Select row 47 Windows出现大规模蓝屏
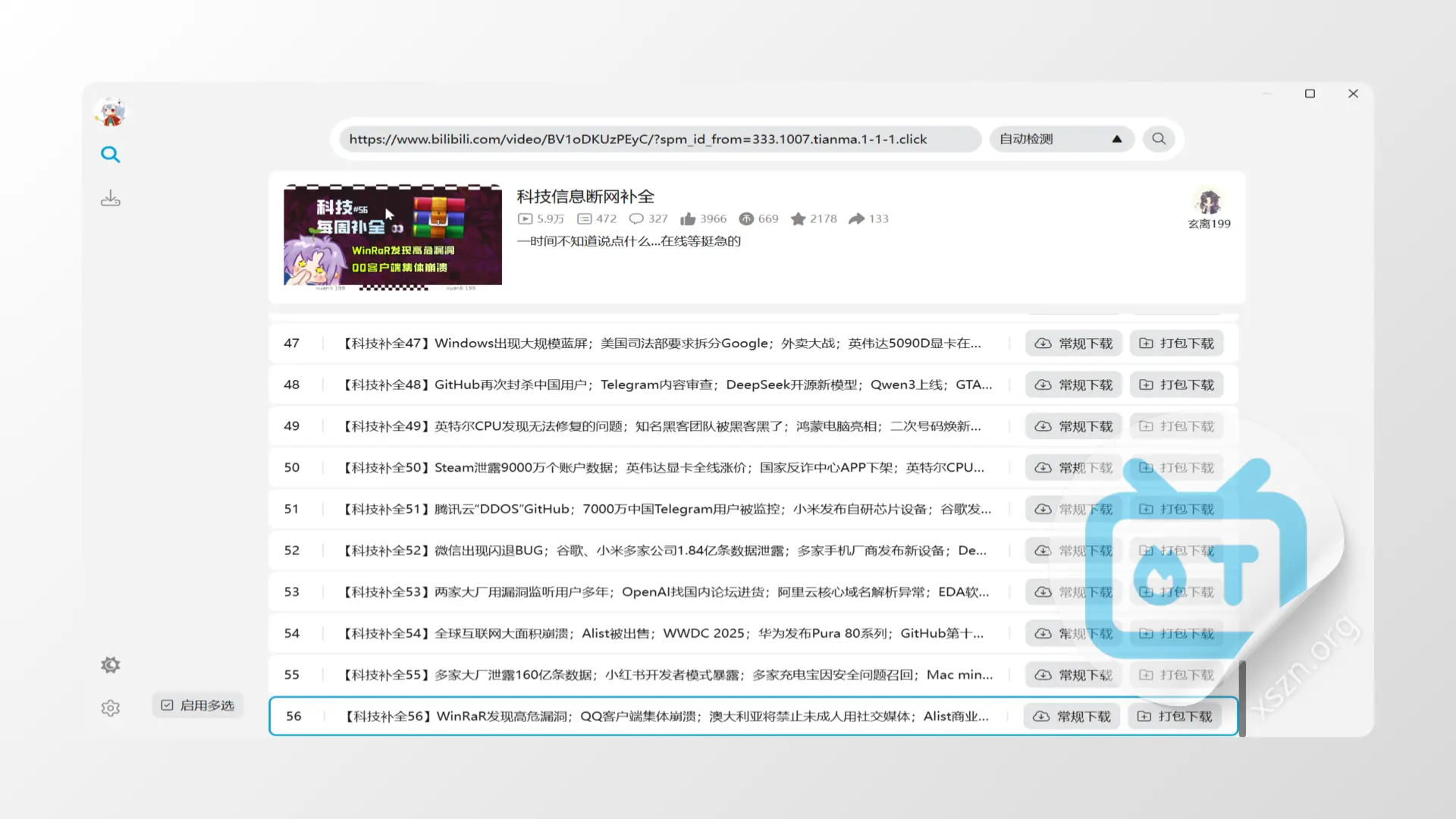The image size is (1456, 819). click(x=754, y=344)
